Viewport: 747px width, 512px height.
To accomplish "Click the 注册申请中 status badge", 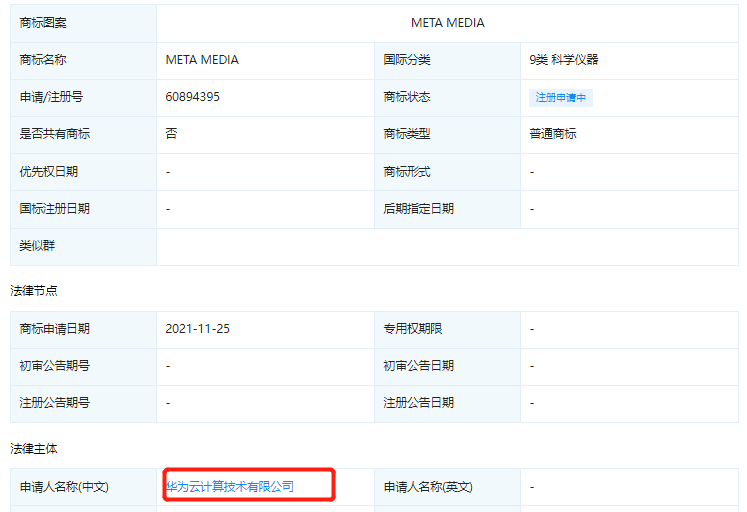I will [x=561, y=98].
